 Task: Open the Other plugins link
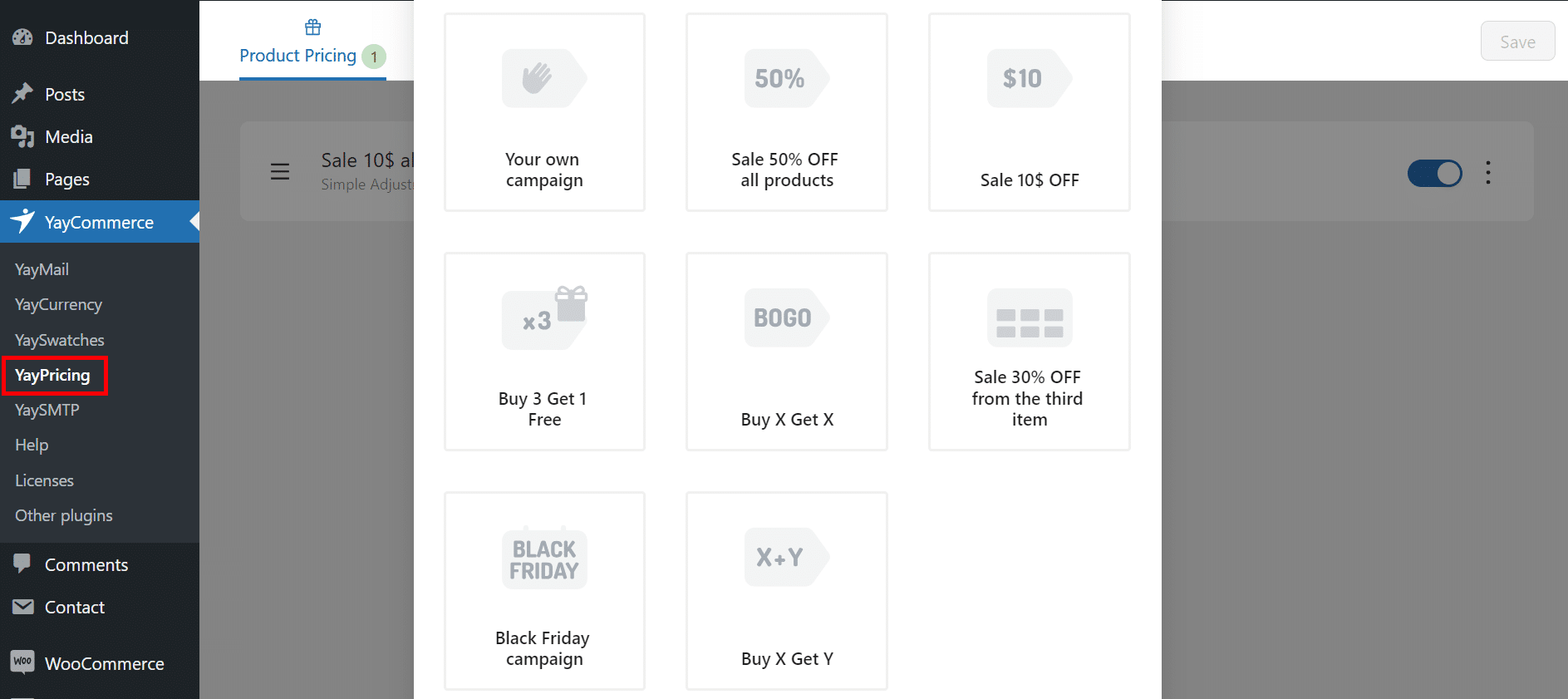click(x=63, y=515)
